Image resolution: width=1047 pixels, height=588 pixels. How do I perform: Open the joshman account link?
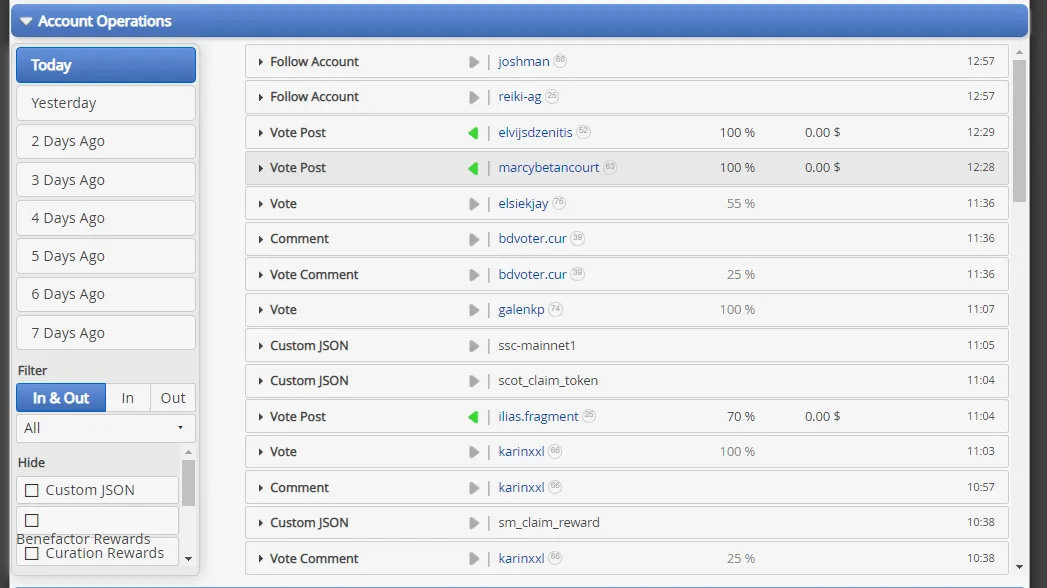coord(524,61)
